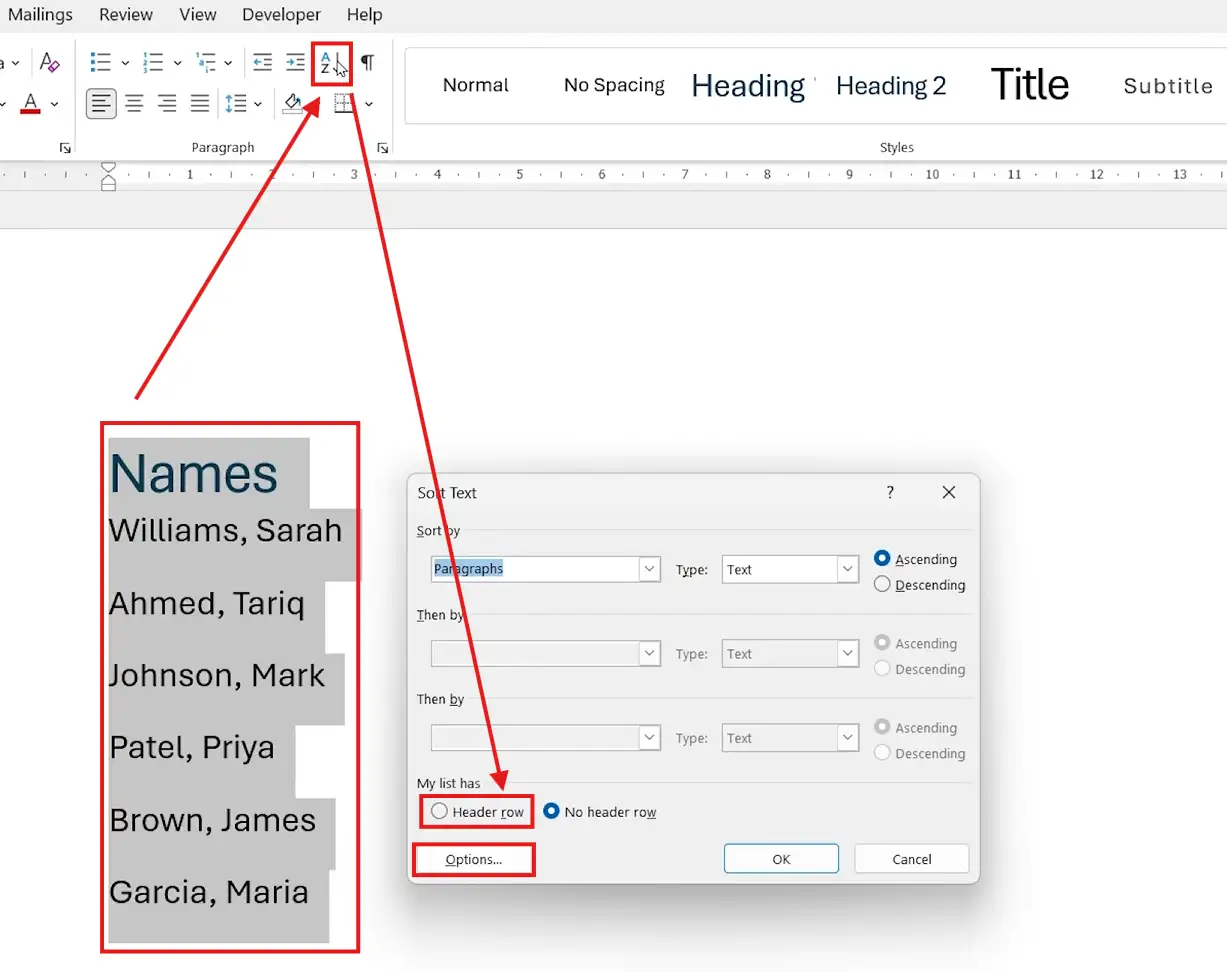
Task: Open font color dropdown arrow
Action: (54, 103)
